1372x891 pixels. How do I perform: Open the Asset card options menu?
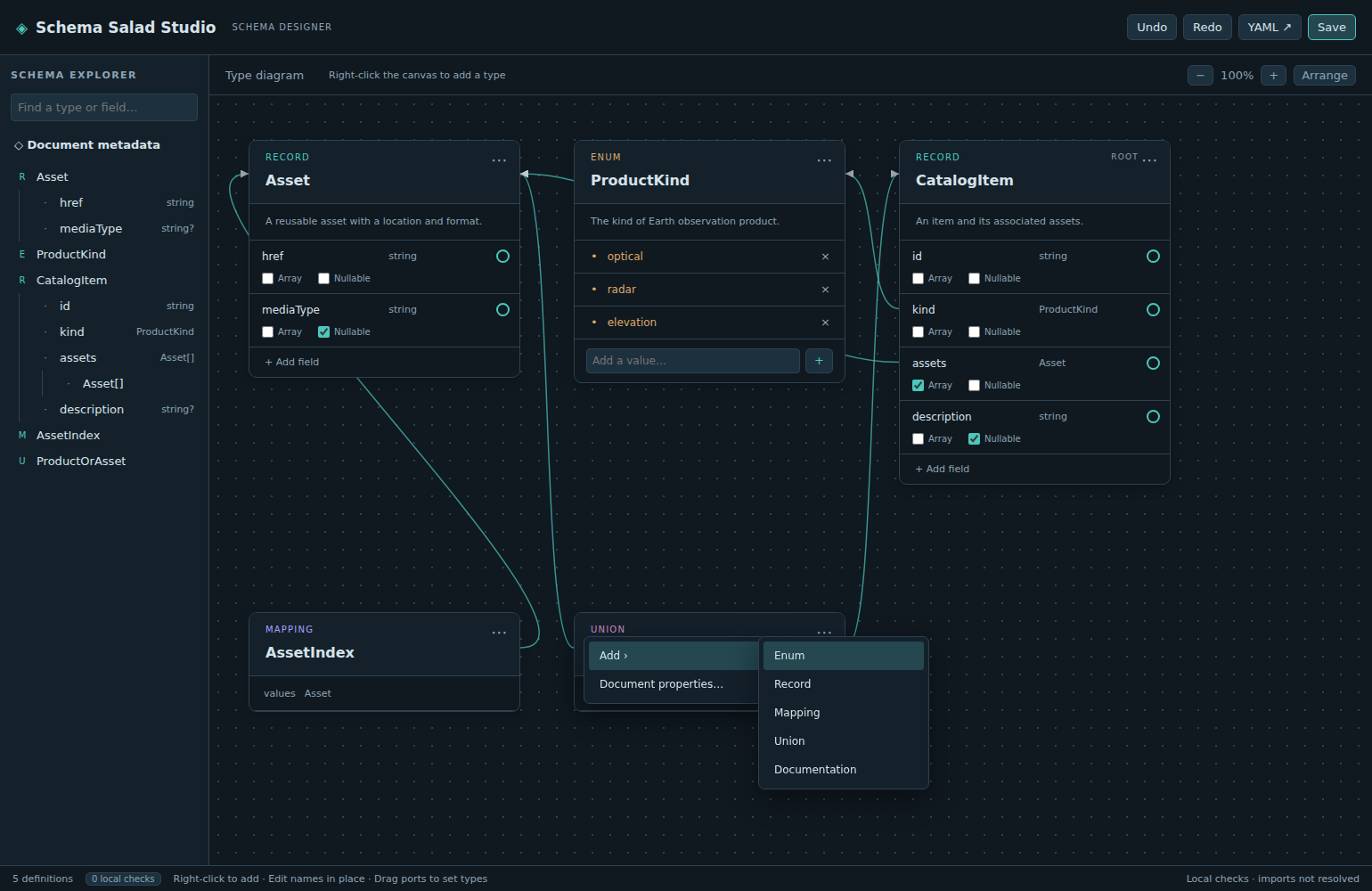coord(499,160)
